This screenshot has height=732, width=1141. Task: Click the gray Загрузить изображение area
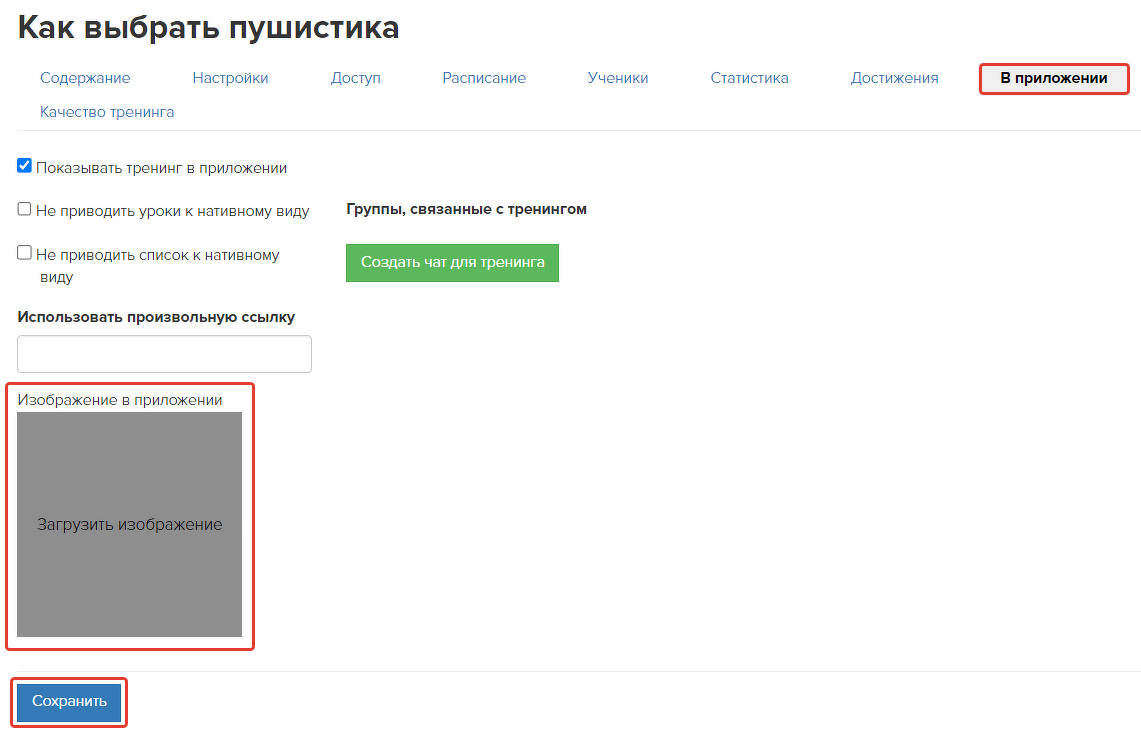click(x=129, y=524)
